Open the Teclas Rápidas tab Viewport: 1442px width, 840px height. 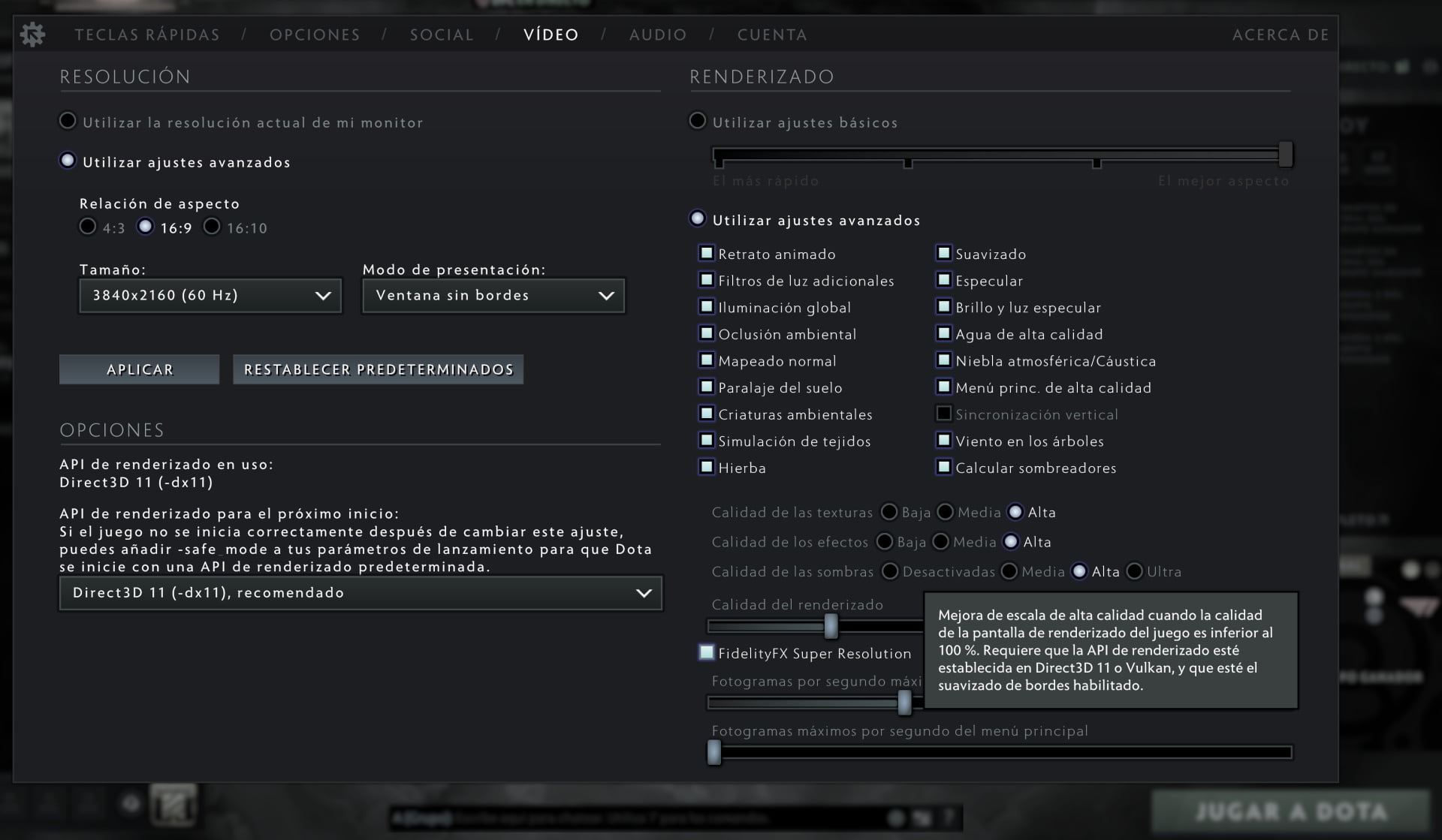click(147, 35)
